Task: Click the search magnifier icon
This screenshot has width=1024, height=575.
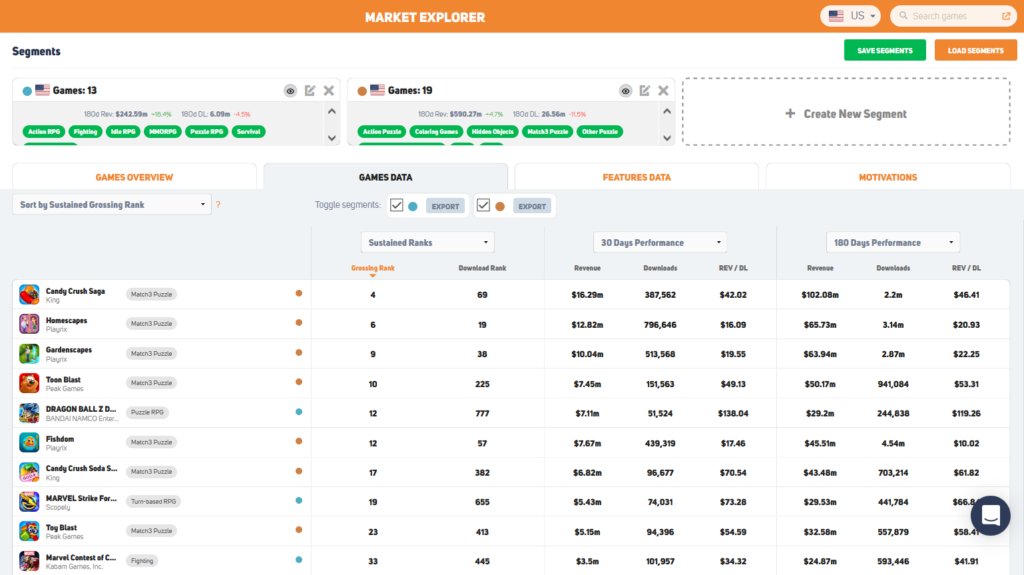Action: (903, 16)
